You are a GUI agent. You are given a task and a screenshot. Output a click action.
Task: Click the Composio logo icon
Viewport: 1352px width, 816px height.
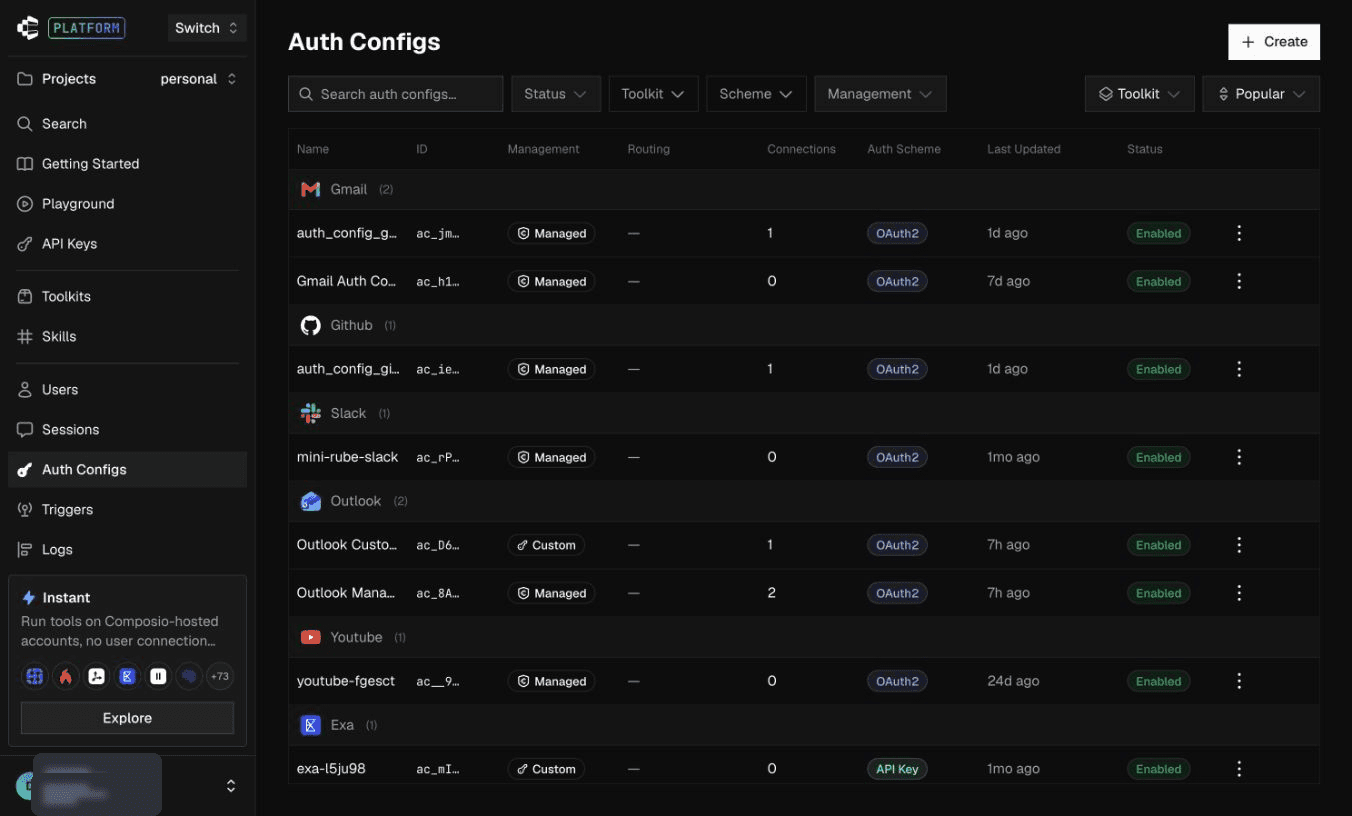point(28,28)
